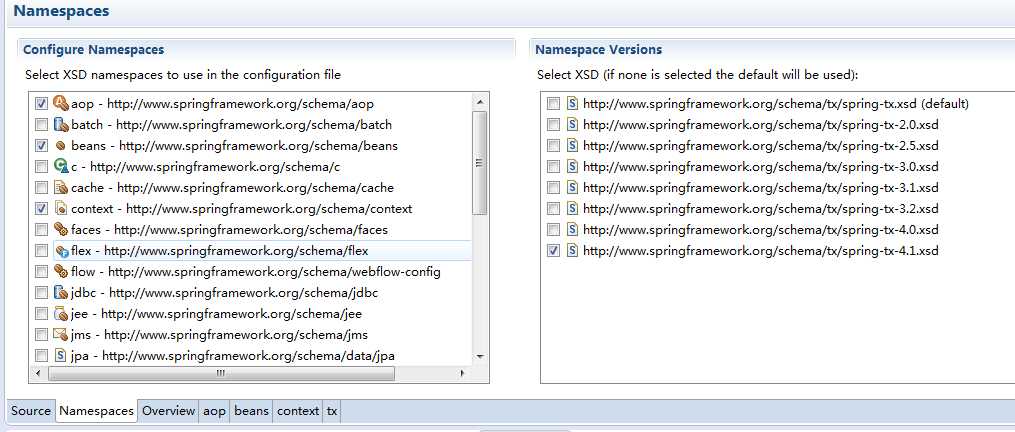Uncheck the spring-tx-4.1.xsd checkbox
Screen dimensions: 1015x432
[553, 251]
